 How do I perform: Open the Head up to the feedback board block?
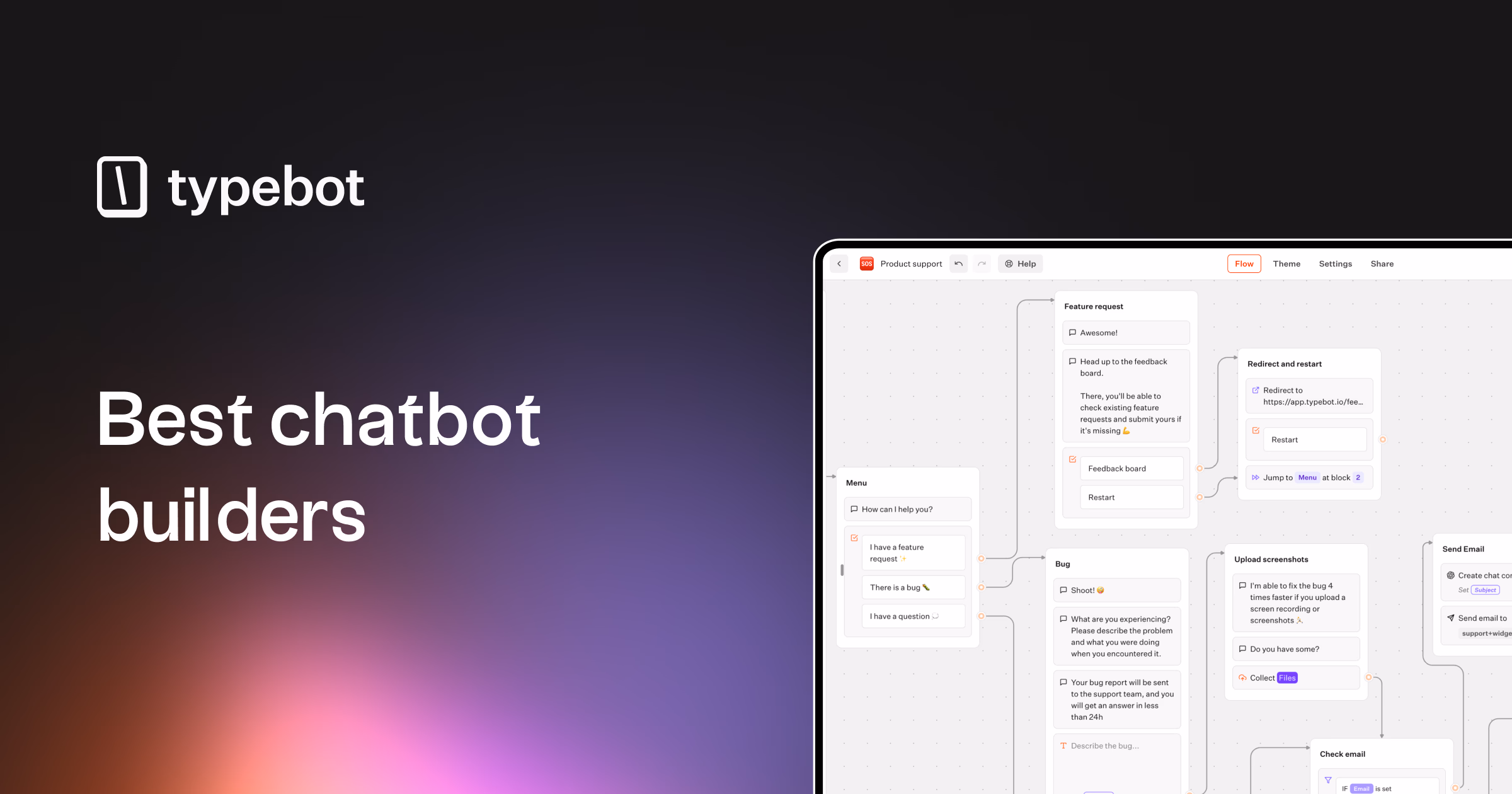[1126, 396]
